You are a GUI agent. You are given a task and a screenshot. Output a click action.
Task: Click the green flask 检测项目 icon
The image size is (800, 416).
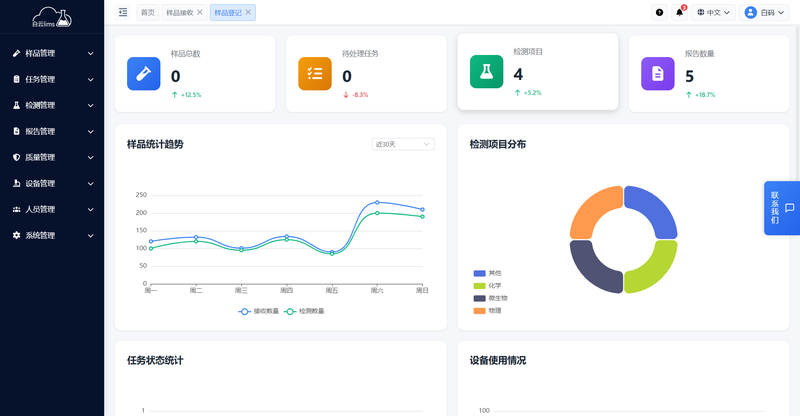[x=486, y=71]
